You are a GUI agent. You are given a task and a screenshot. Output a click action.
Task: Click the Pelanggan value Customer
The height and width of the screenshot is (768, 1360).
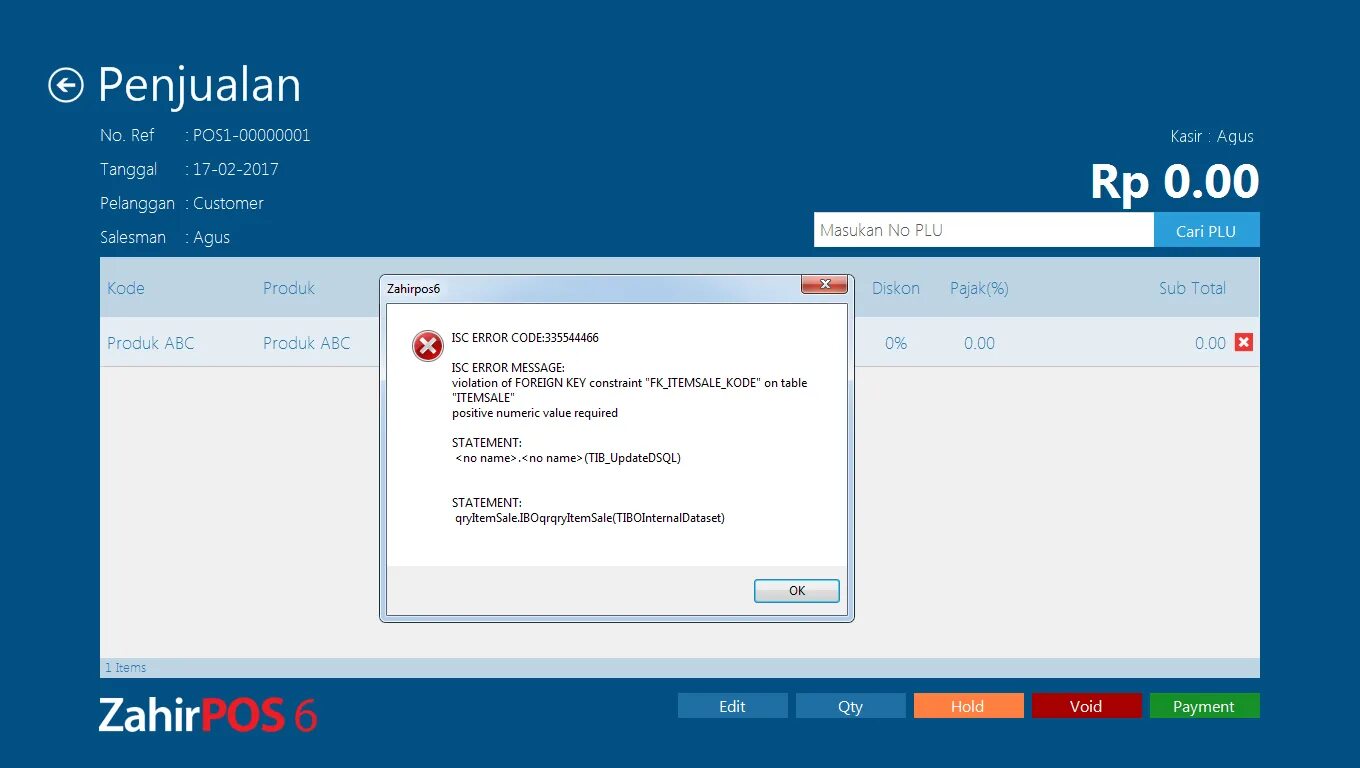(228, 203)
